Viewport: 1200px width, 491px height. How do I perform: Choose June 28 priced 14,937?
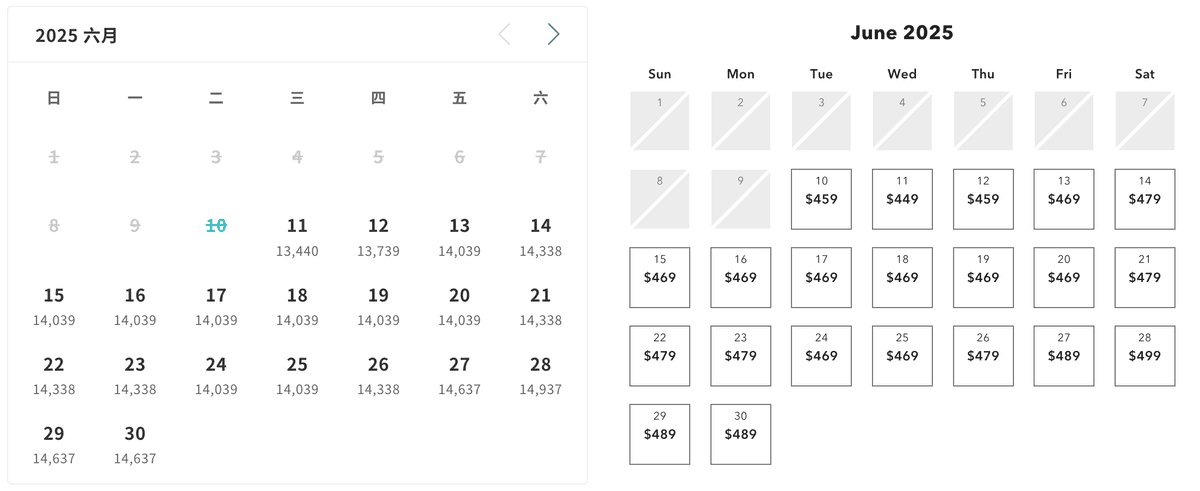click(x=540, y=376)
